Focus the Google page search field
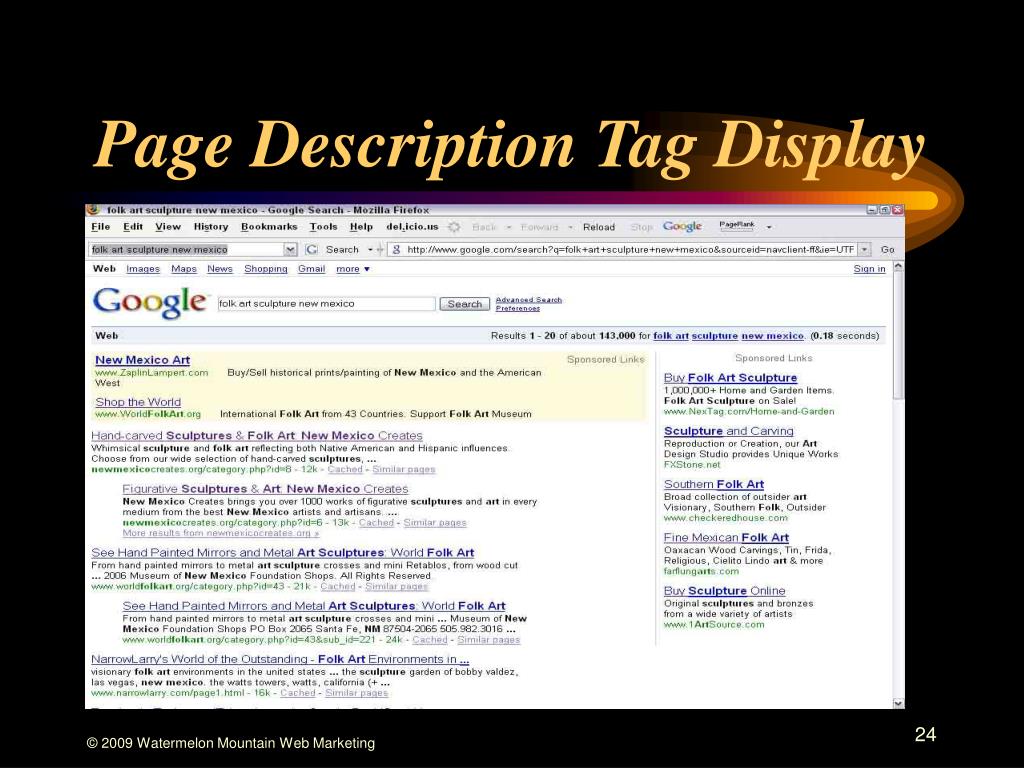1024x768 pixels. coord(326,304)
